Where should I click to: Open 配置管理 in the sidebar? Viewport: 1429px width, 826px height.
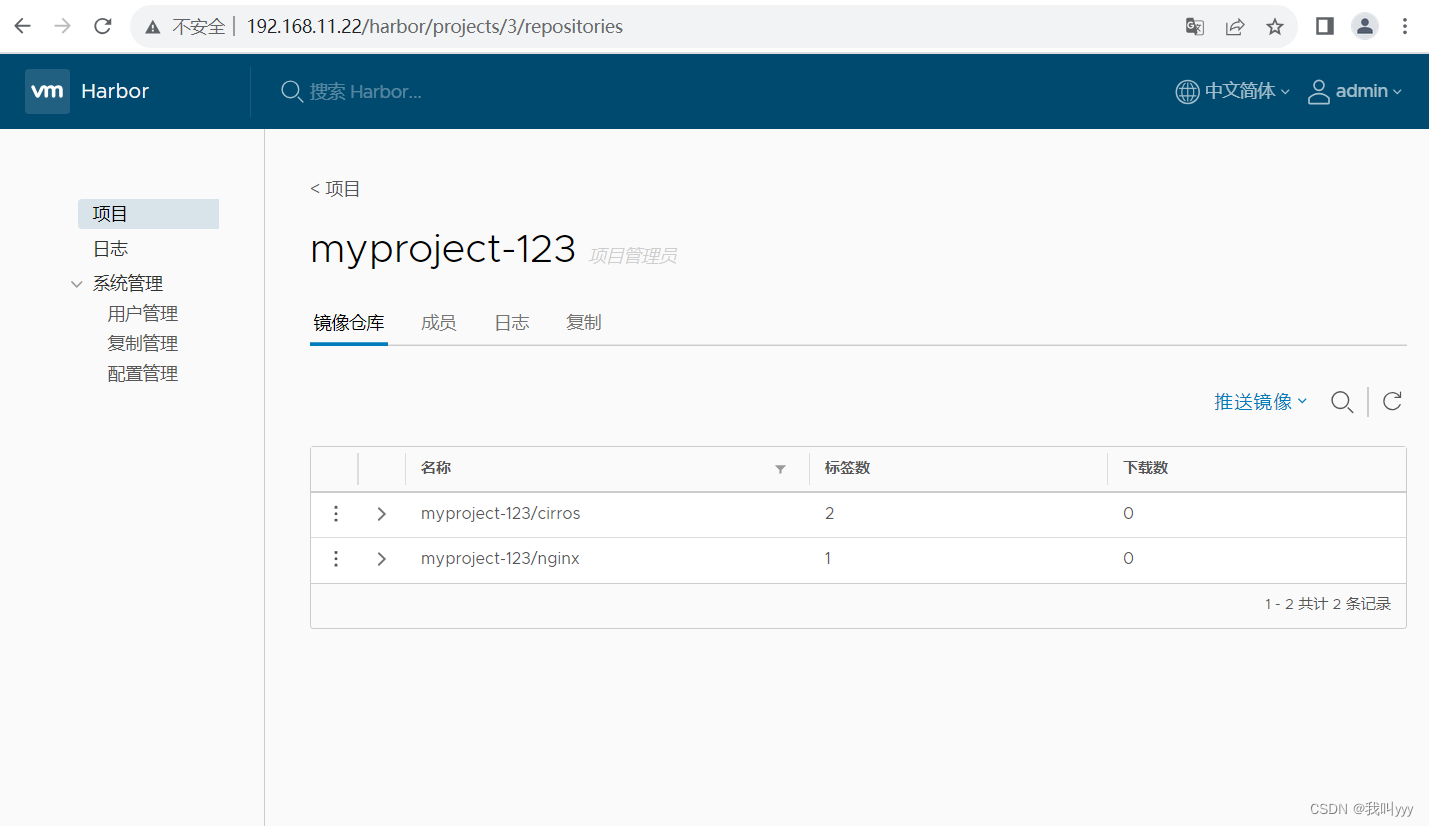pos(143,374)
